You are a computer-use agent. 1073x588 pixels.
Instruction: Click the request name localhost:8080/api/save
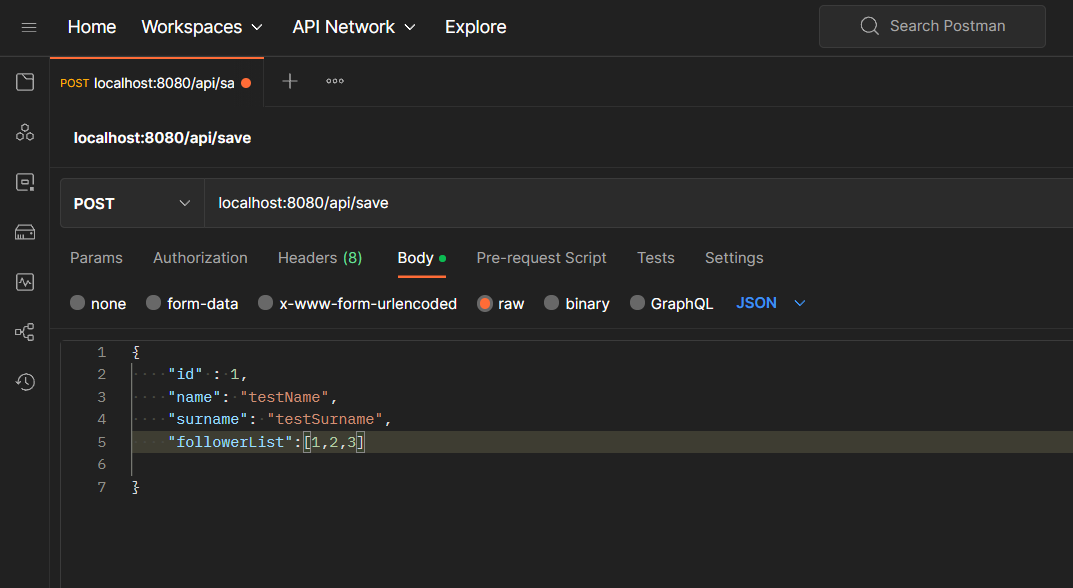tap(162, 138)
